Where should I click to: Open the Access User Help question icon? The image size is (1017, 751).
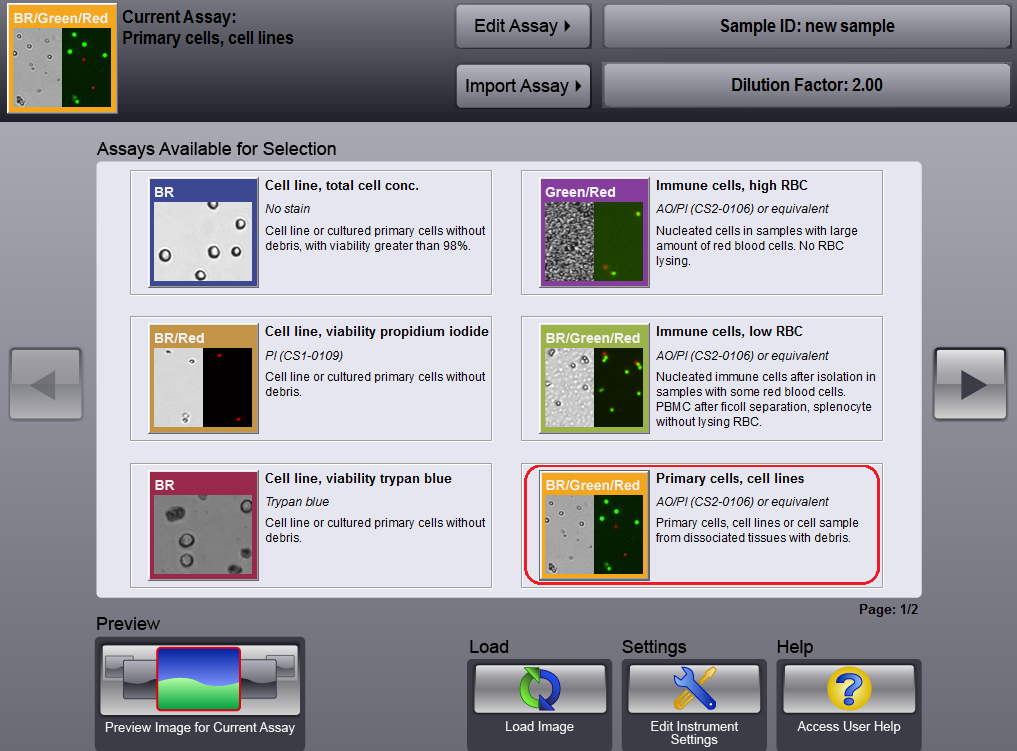848,689
